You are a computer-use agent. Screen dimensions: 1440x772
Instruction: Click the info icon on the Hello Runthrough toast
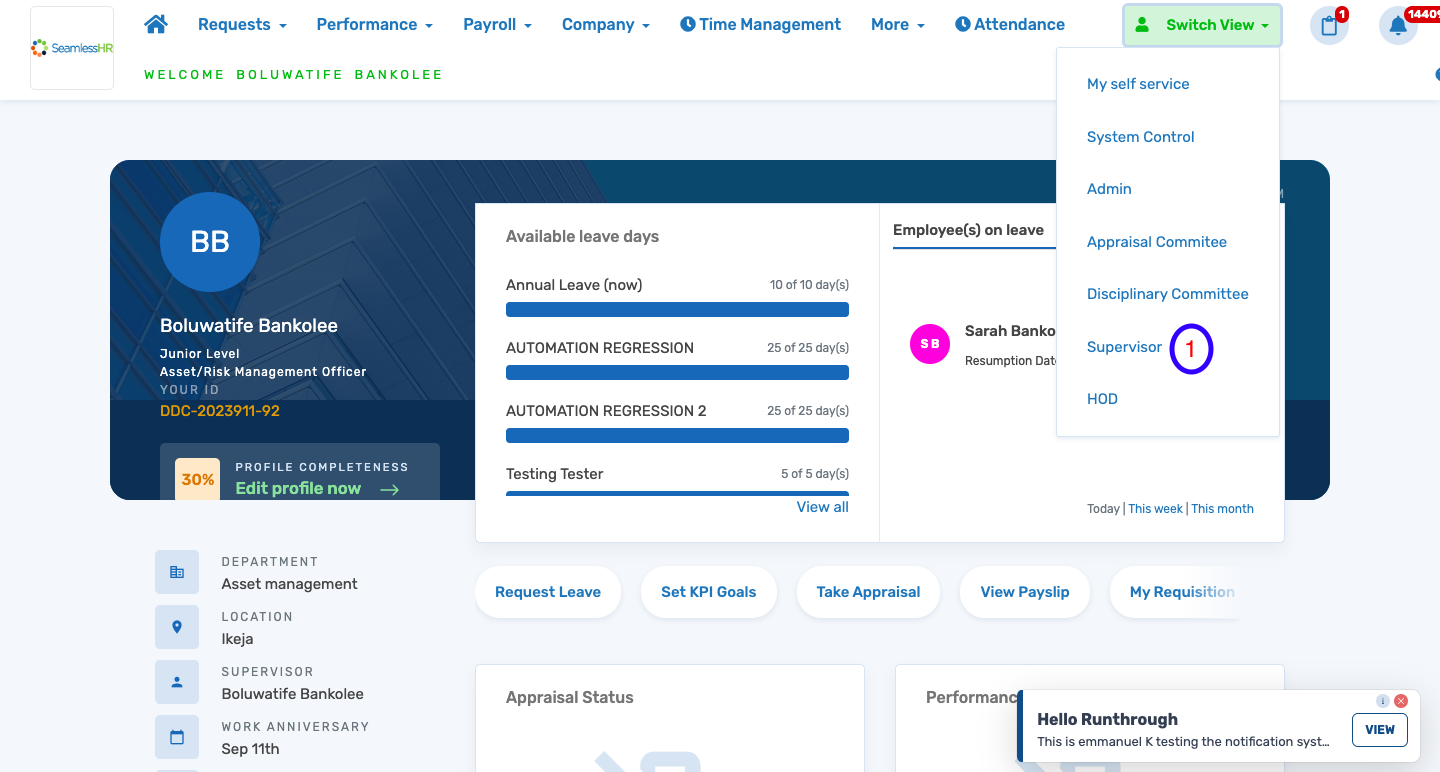1383,701
